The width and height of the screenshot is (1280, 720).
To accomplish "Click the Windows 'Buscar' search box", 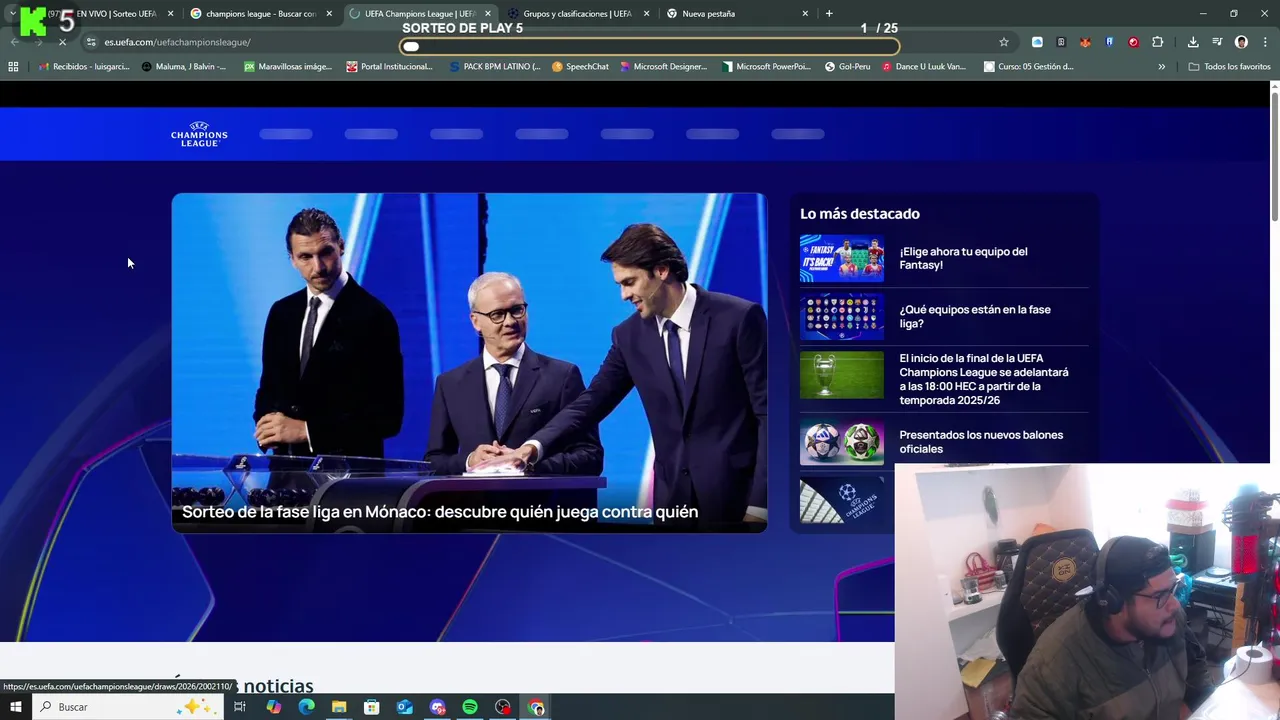I will pyautogui.click(x=128, y=707).
